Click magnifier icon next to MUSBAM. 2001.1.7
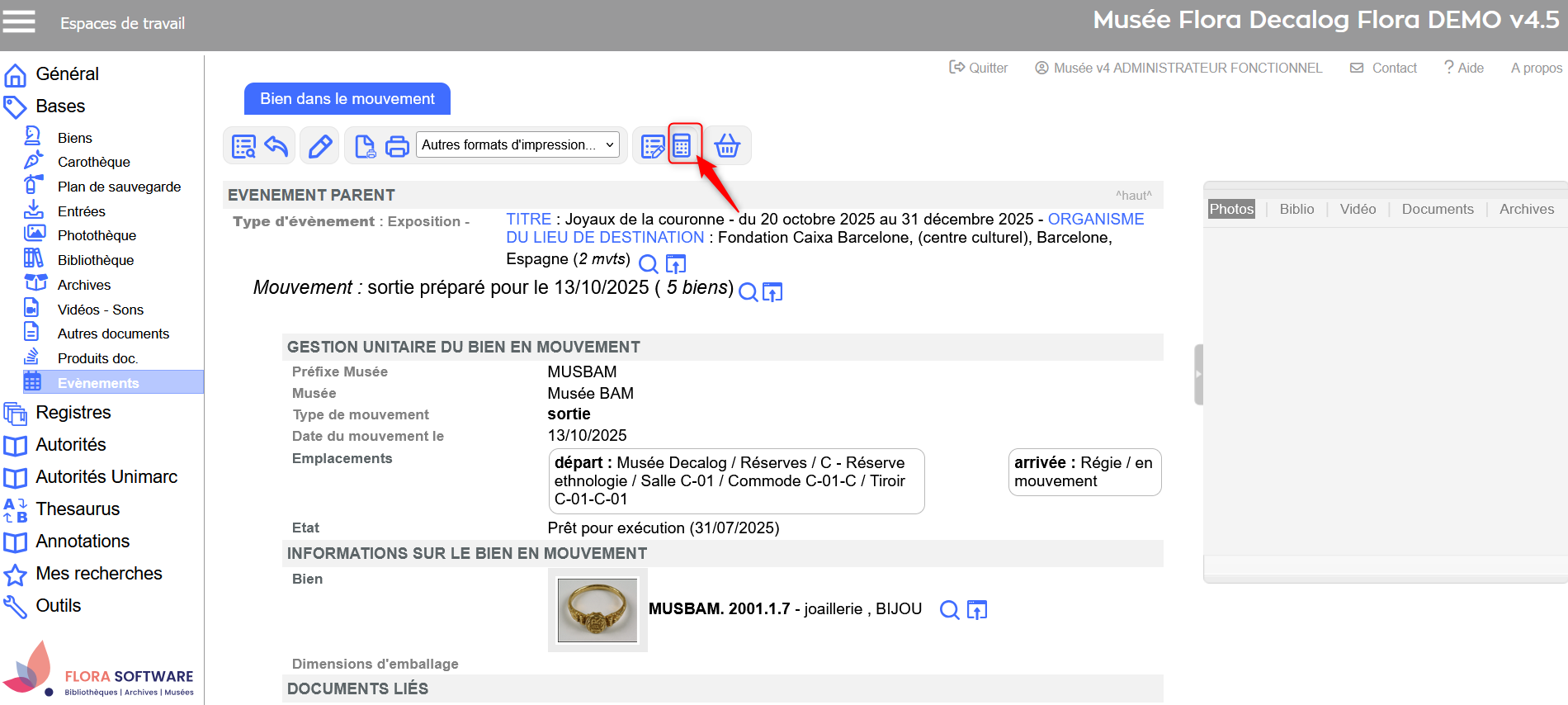The width and height of the screenshot is (1568, 705). 950,609
